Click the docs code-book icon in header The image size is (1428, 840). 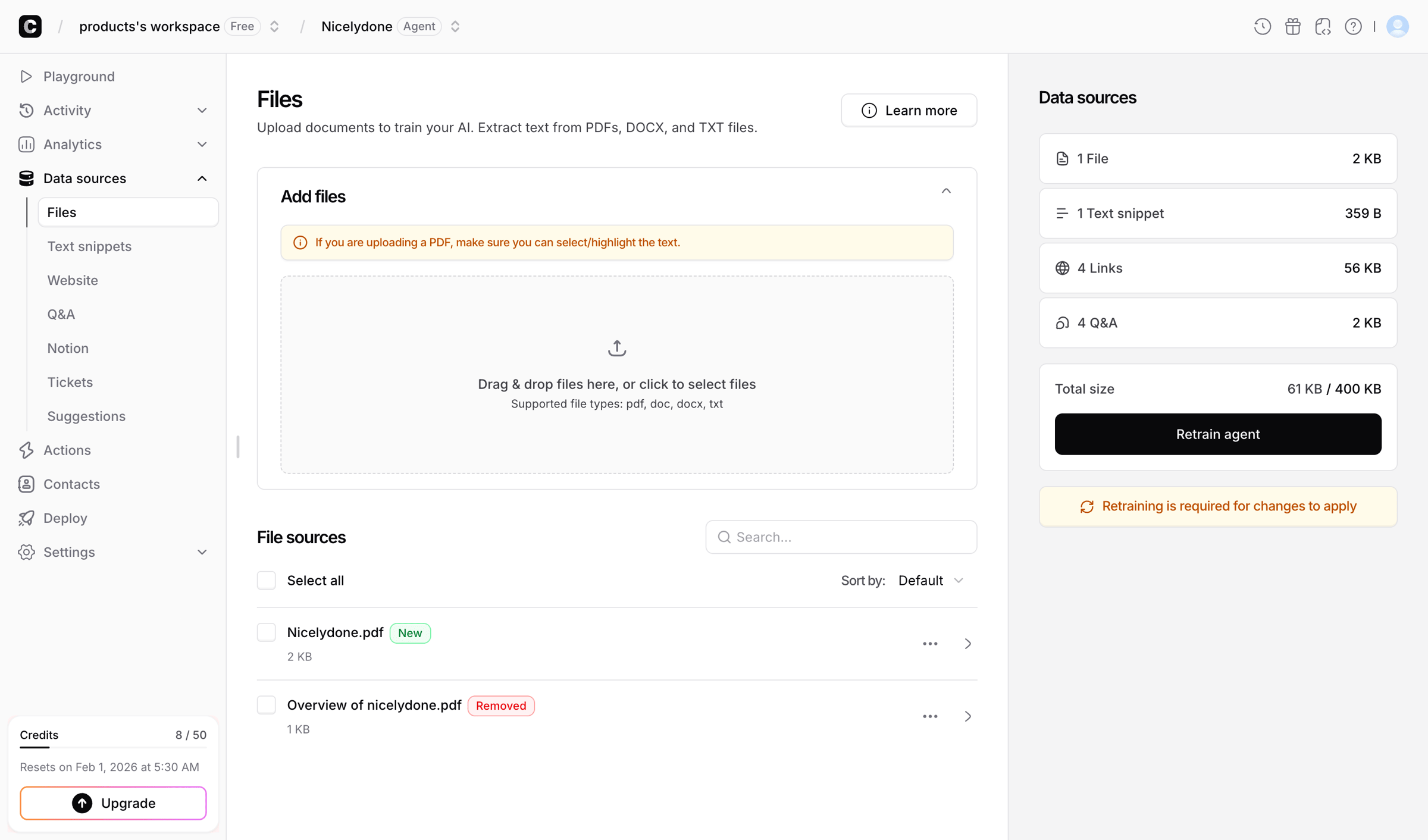[1323, 26]
